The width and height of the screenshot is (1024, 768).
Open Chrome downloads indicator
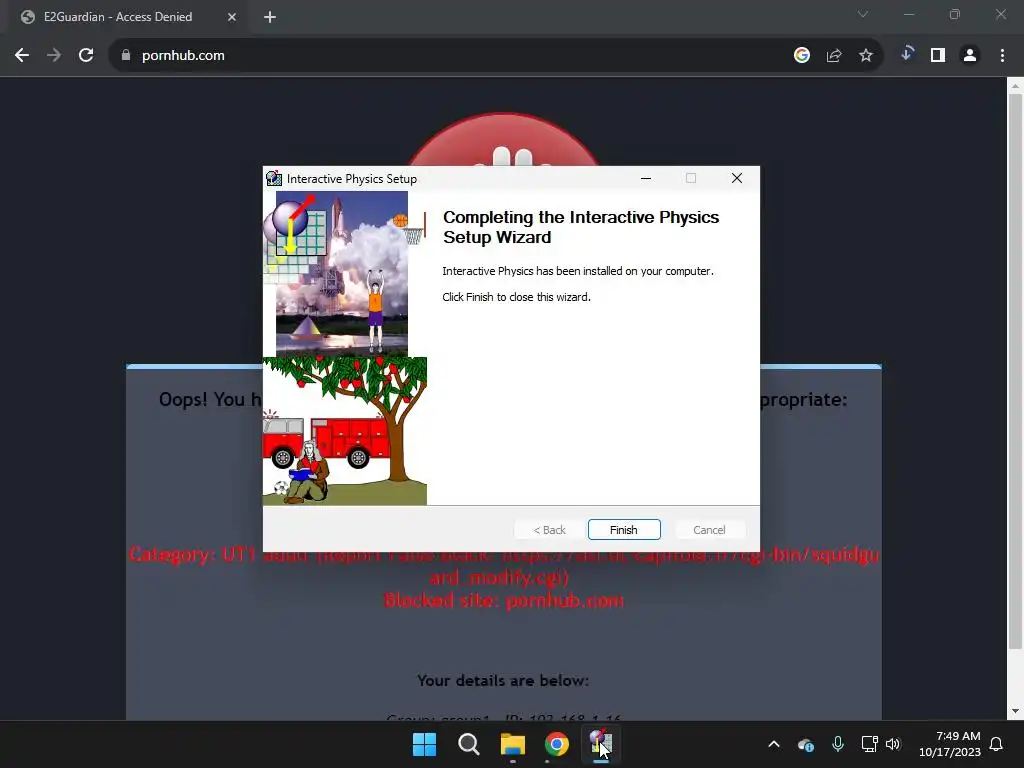tap(906, 54)
